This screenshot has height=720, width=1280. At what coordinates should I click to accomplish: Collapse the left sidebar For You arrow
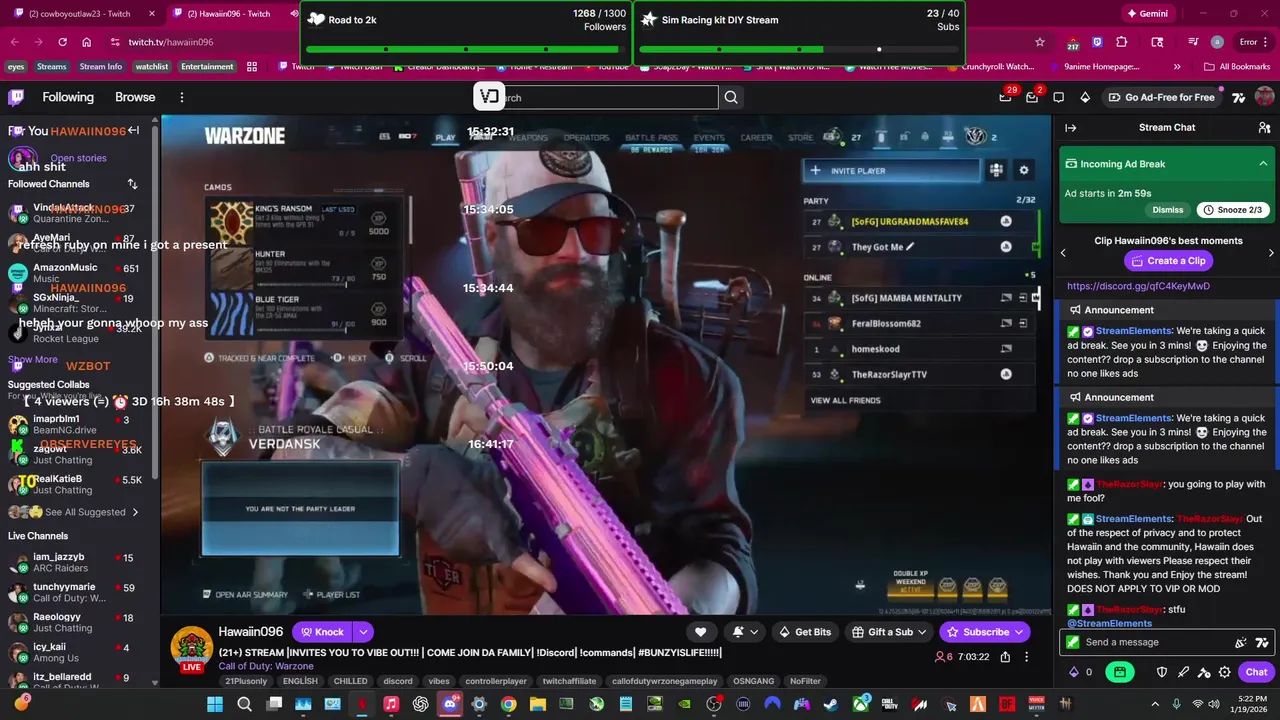[133, 131]
